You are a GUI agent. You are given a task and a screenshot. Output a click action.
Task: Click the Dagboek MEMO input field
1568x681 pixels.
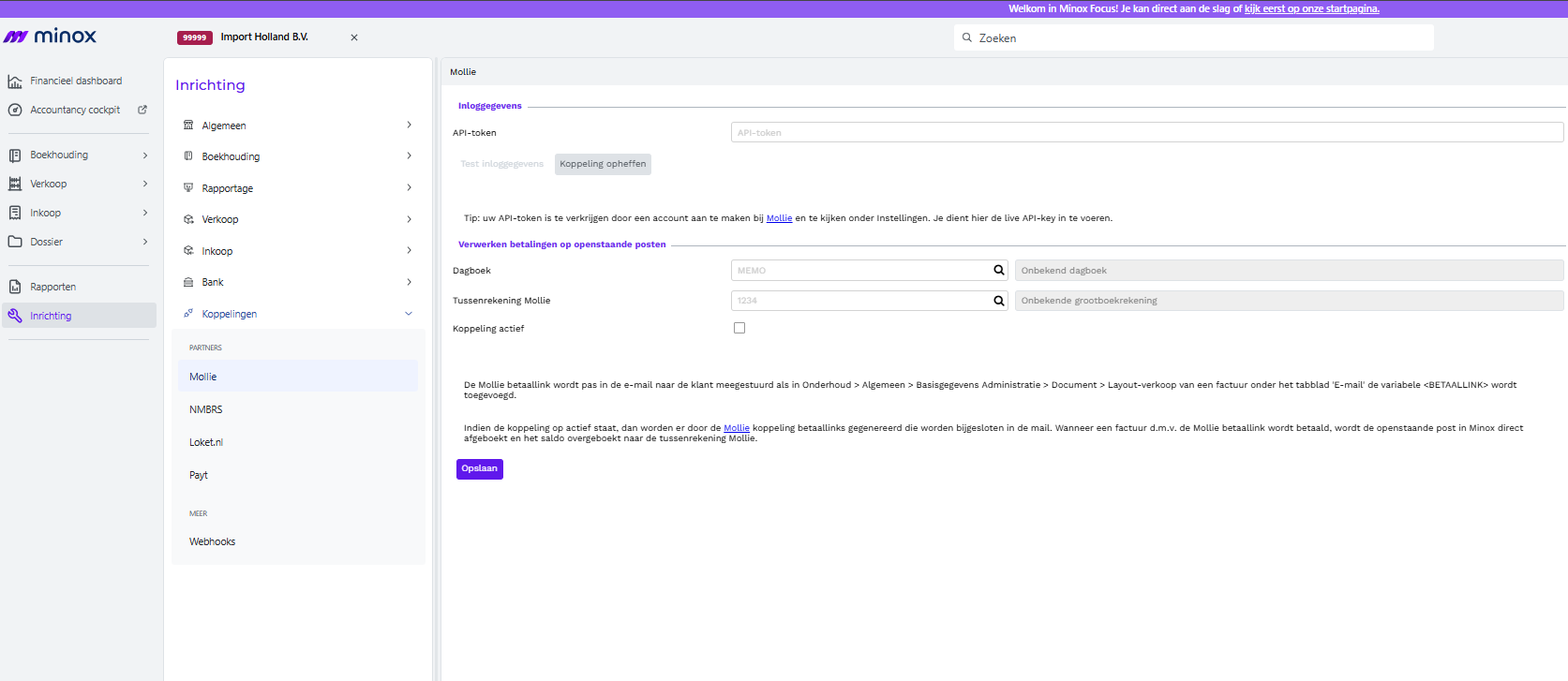(861, 271)
